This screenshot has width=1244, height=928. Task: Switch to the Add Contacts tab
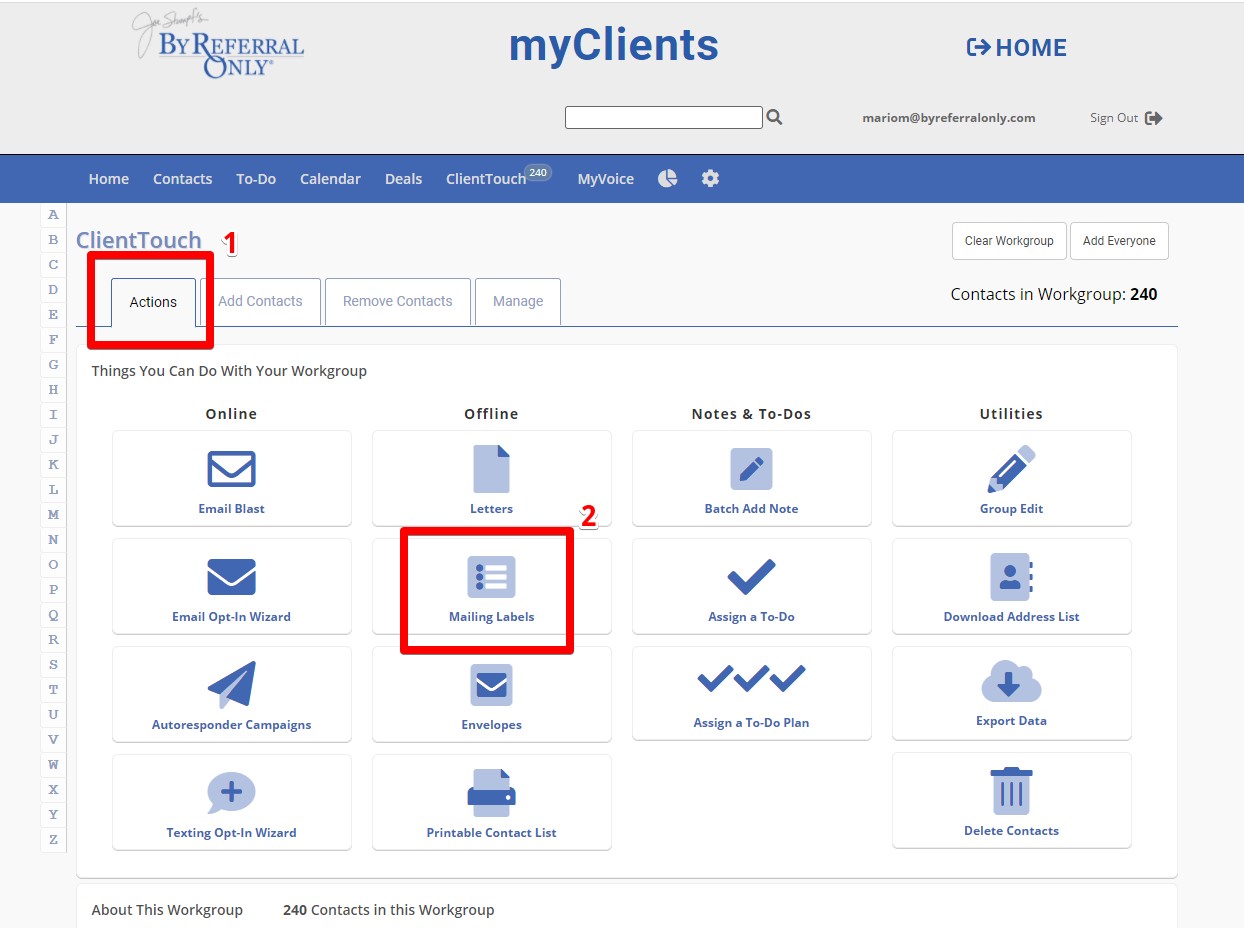pos(260,301)
